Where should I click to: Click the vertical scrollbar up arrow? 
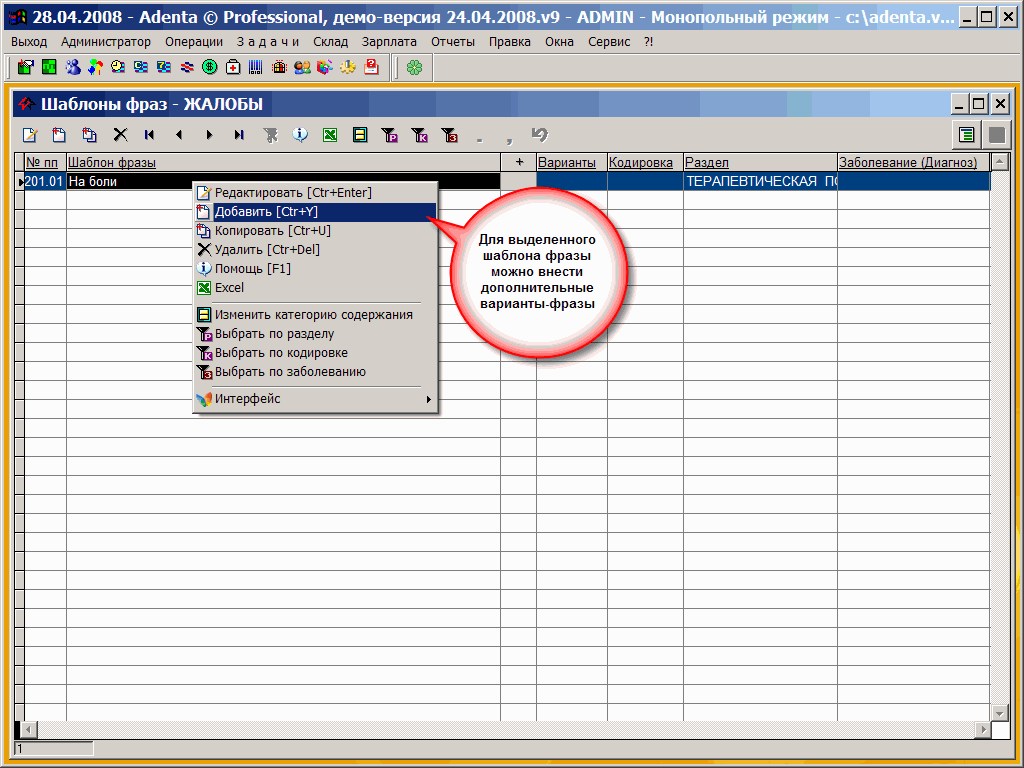click(x=1000, y=162)
